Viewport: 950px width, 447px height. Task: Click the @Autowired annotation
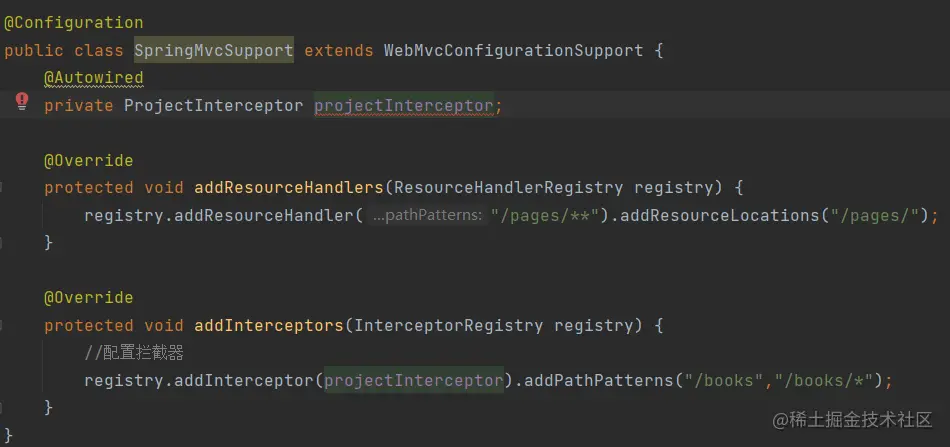[93, 77]
